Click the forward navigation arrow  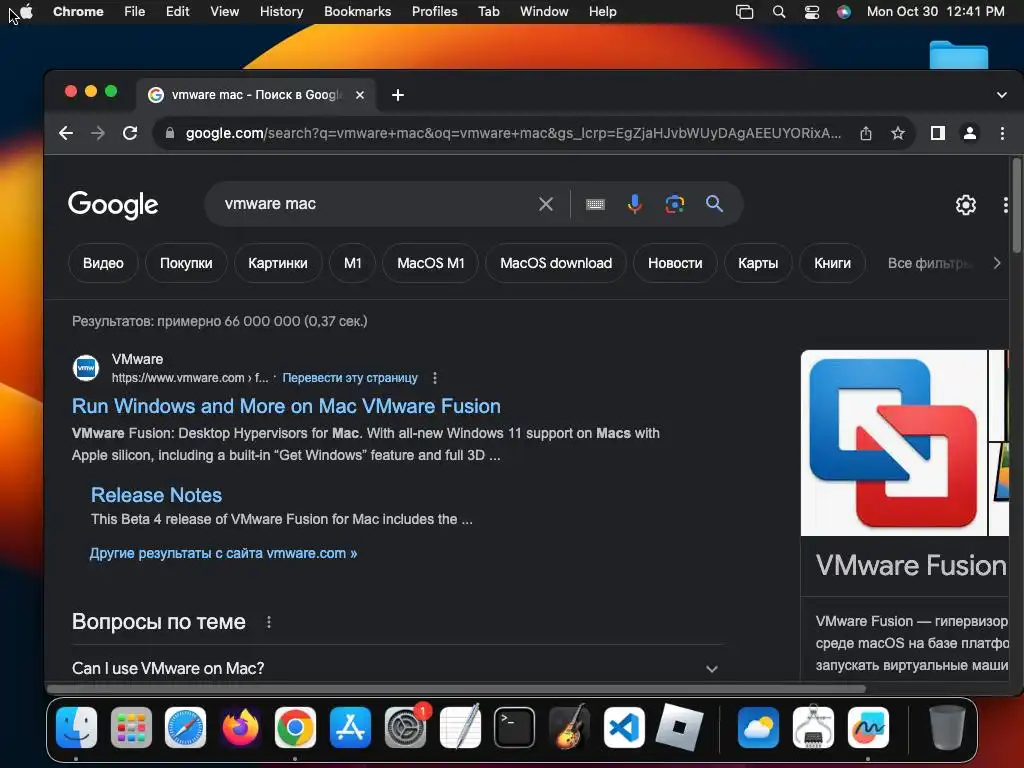(x=98, y=133)
